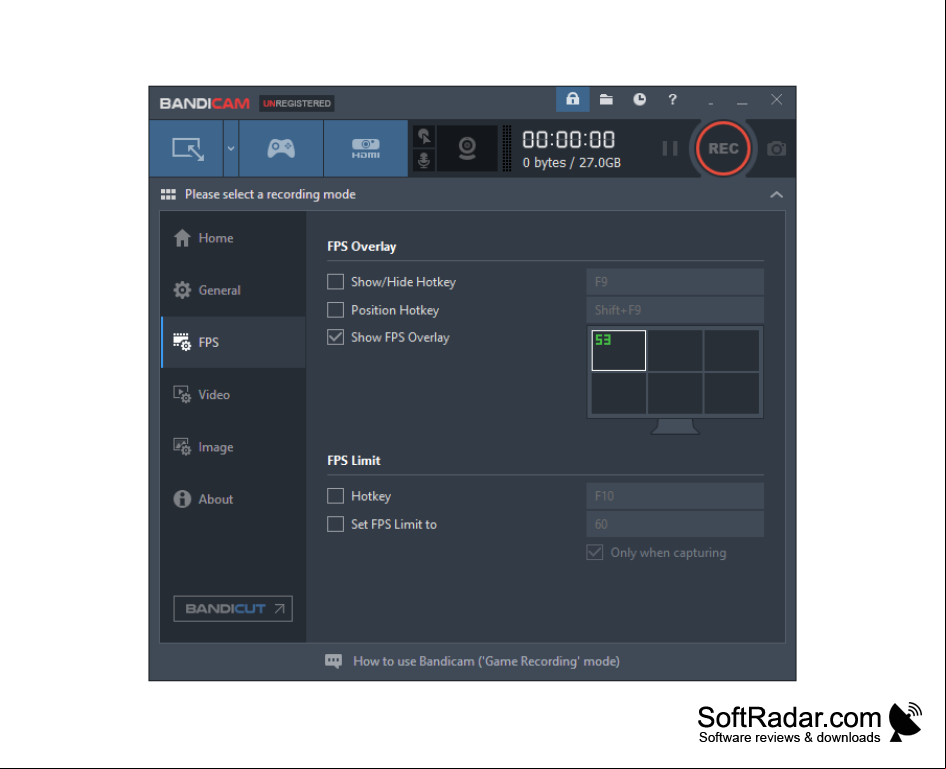Screen dimensions: 946x769
Task: Click the pause recording button
Action: pos(670,148)
